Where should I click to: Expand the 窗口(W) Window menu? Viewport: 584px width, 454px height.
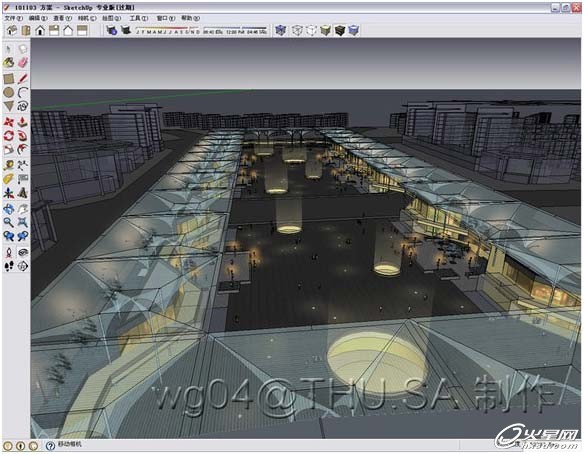[x=166, y=18]
